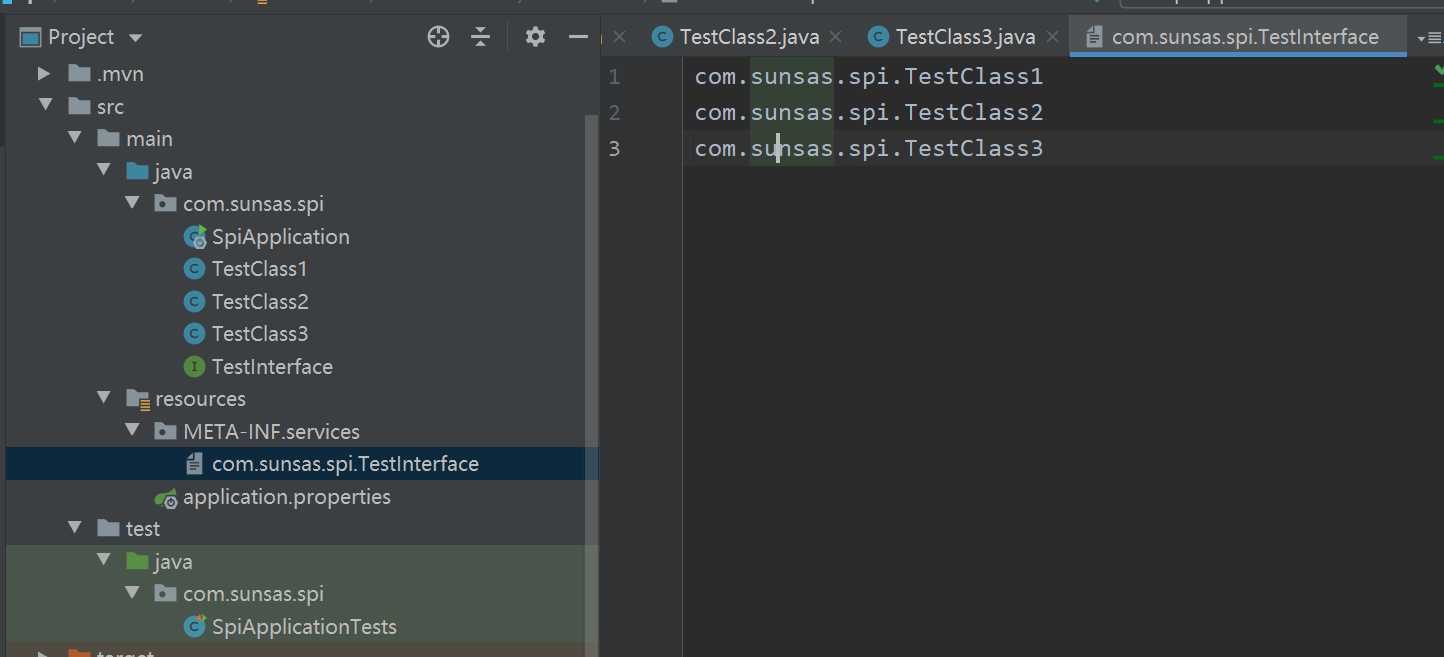Click the TestInterface interface icon
Viewport: 1444px width, 657px height.
[195, 367]
